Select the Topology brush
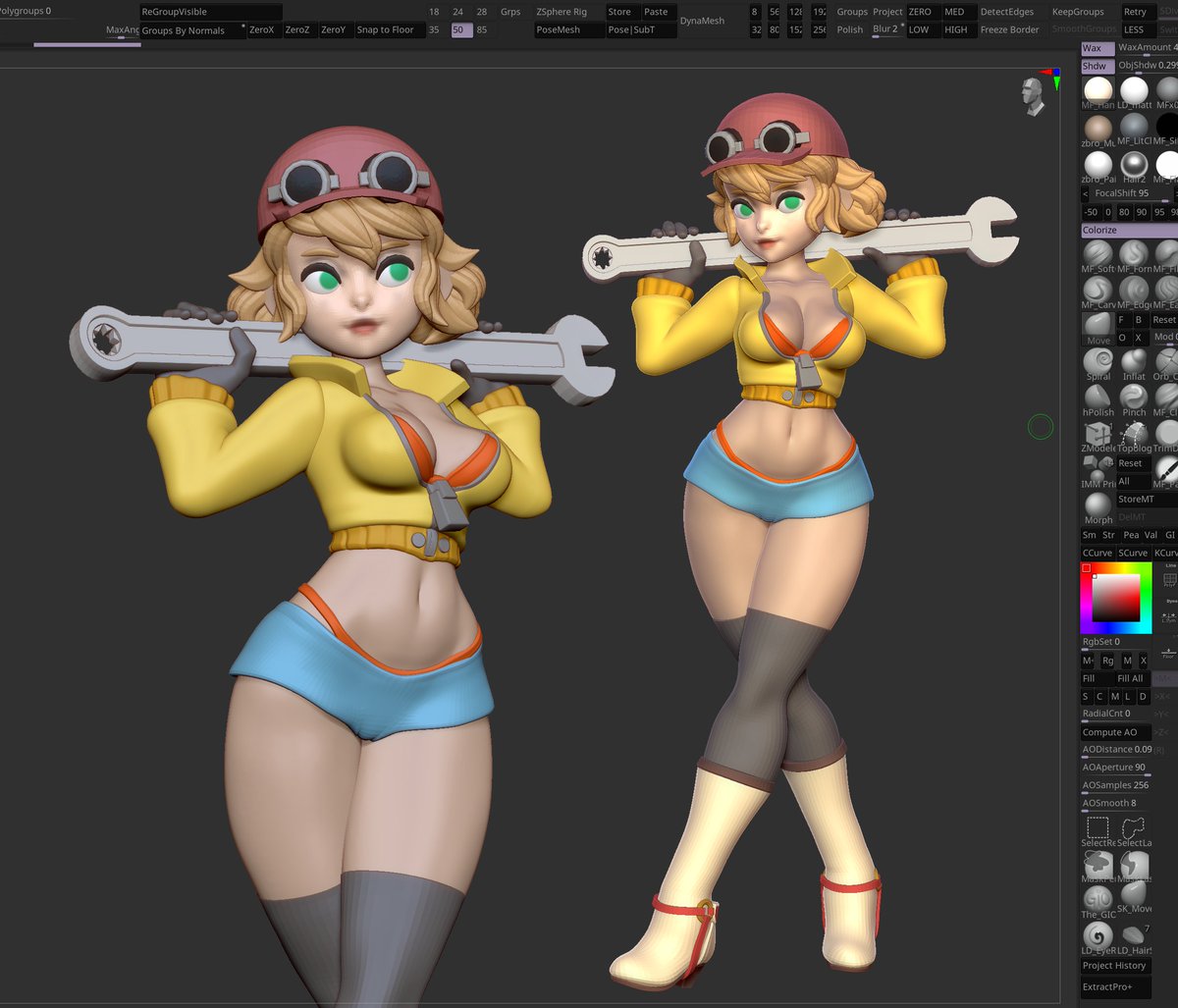 [x=1134, y=437]
